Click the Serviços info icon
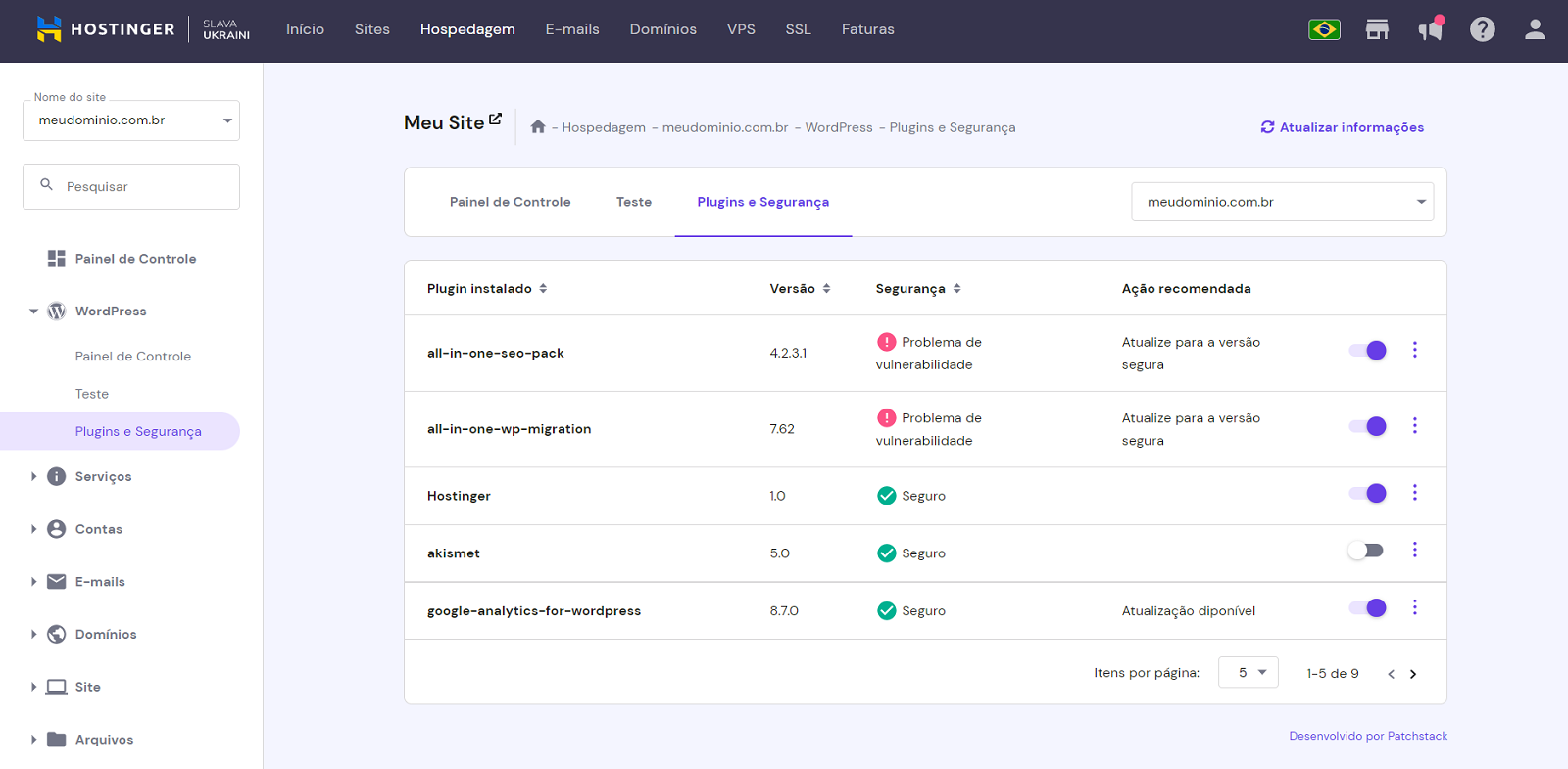 (x=57, y=476)
